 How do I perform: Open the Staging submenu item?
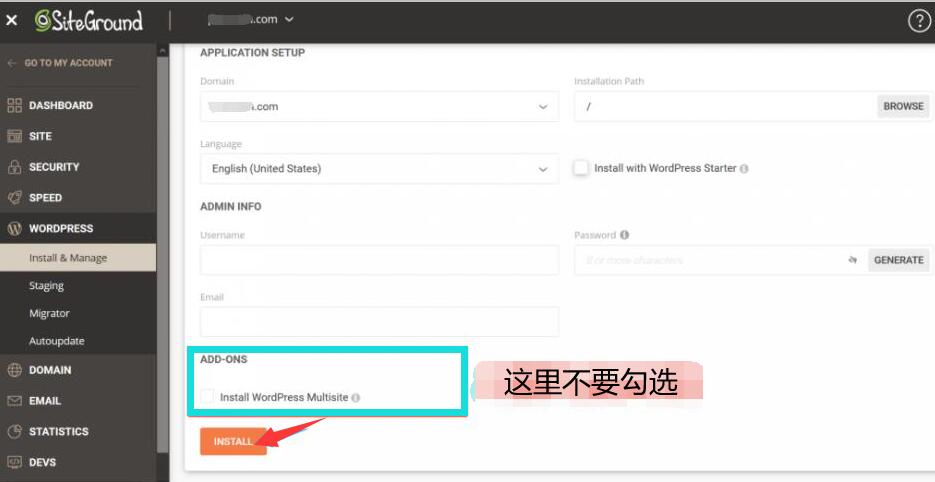tap(46, 286)
